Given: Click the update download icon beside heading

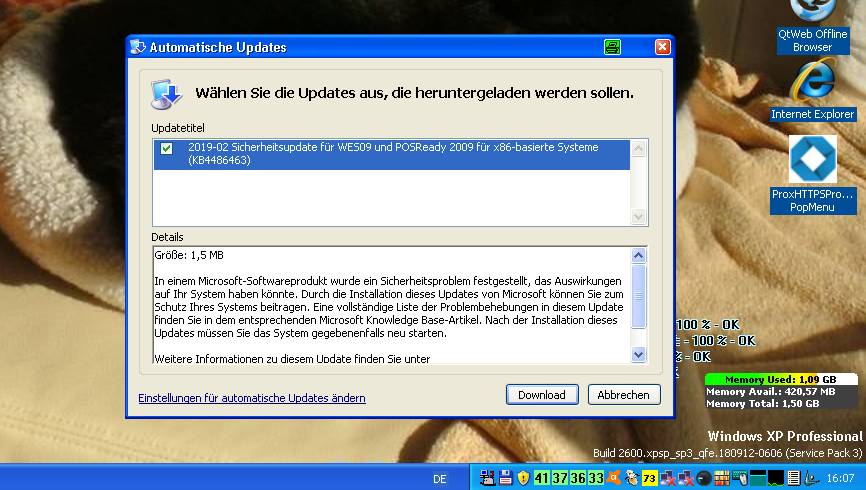Looking at the screenshot, I should tap(166, 94).
